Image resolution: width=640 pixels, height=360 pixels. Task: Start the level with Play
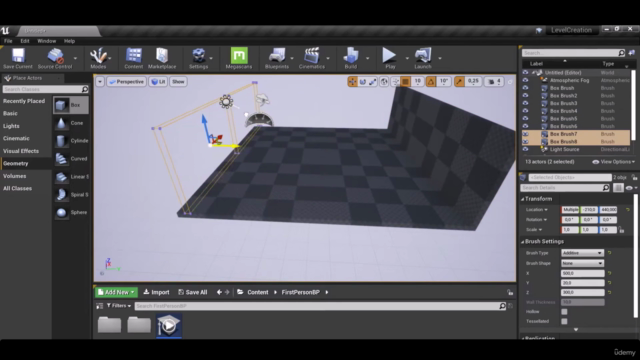coord(390,58)
